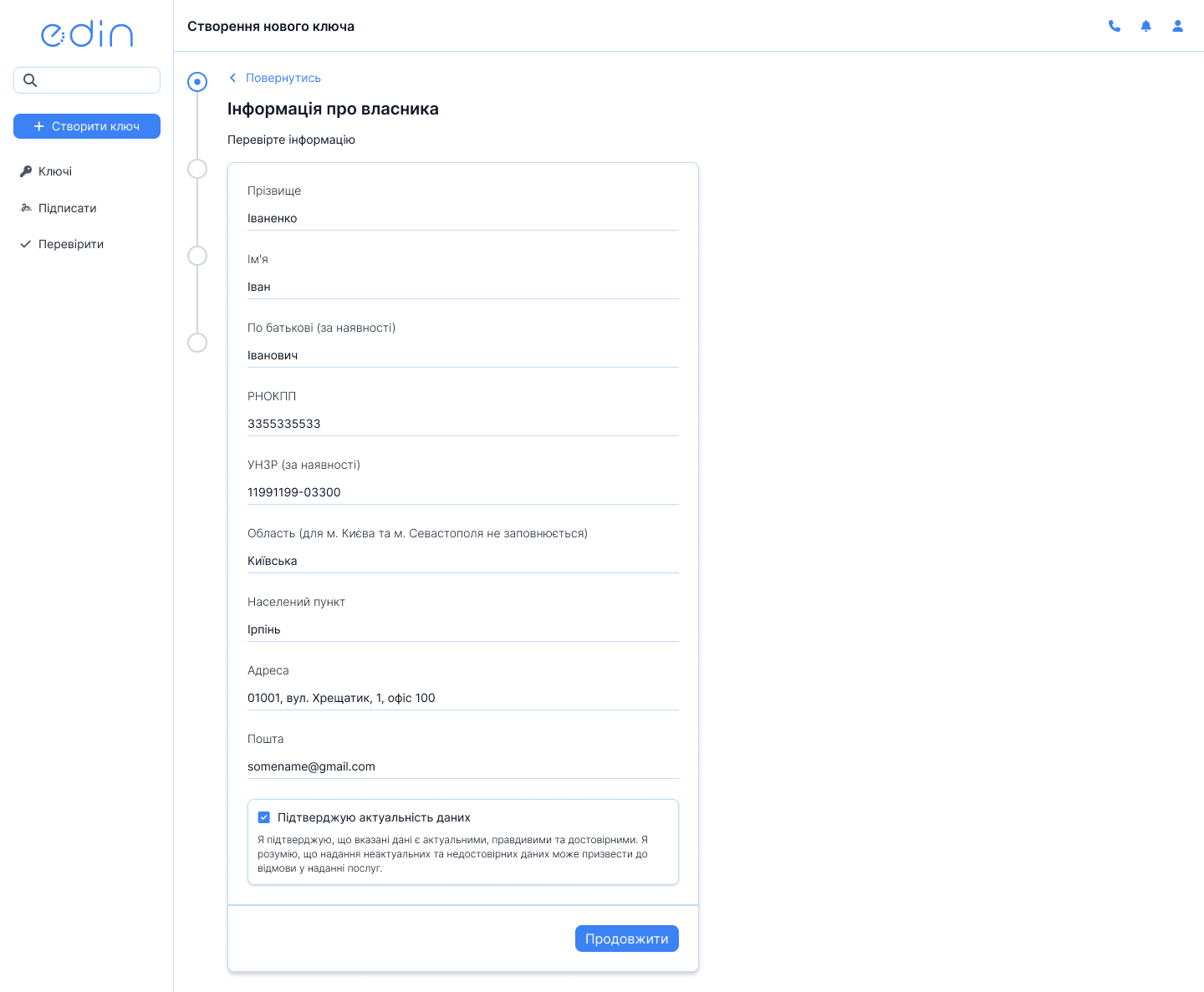The image size is (1204, 992).
Task: Click the key icon beside Ключі
Action: point(26,171)
